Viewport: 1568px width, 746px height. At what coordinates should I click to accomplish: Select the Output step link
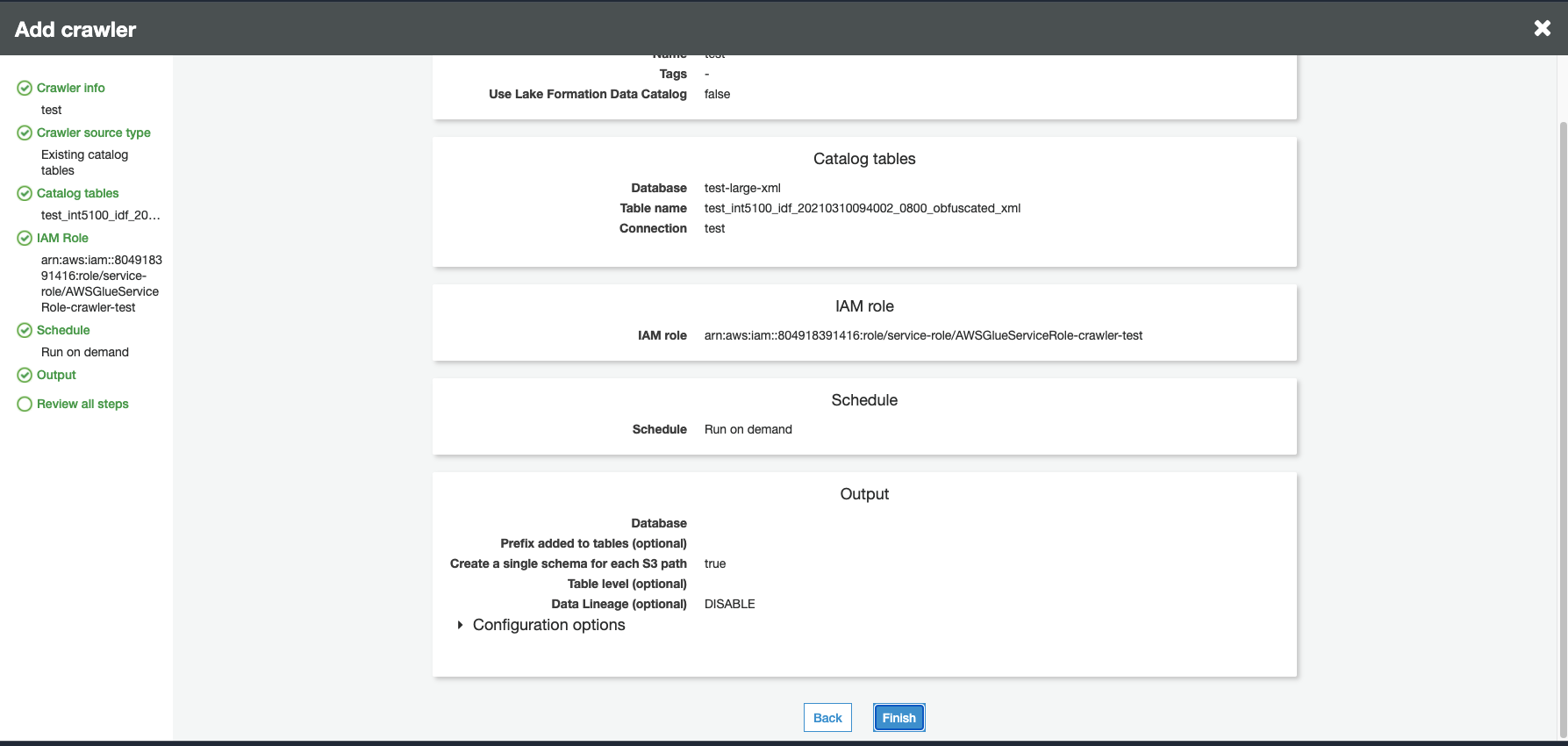56,376
